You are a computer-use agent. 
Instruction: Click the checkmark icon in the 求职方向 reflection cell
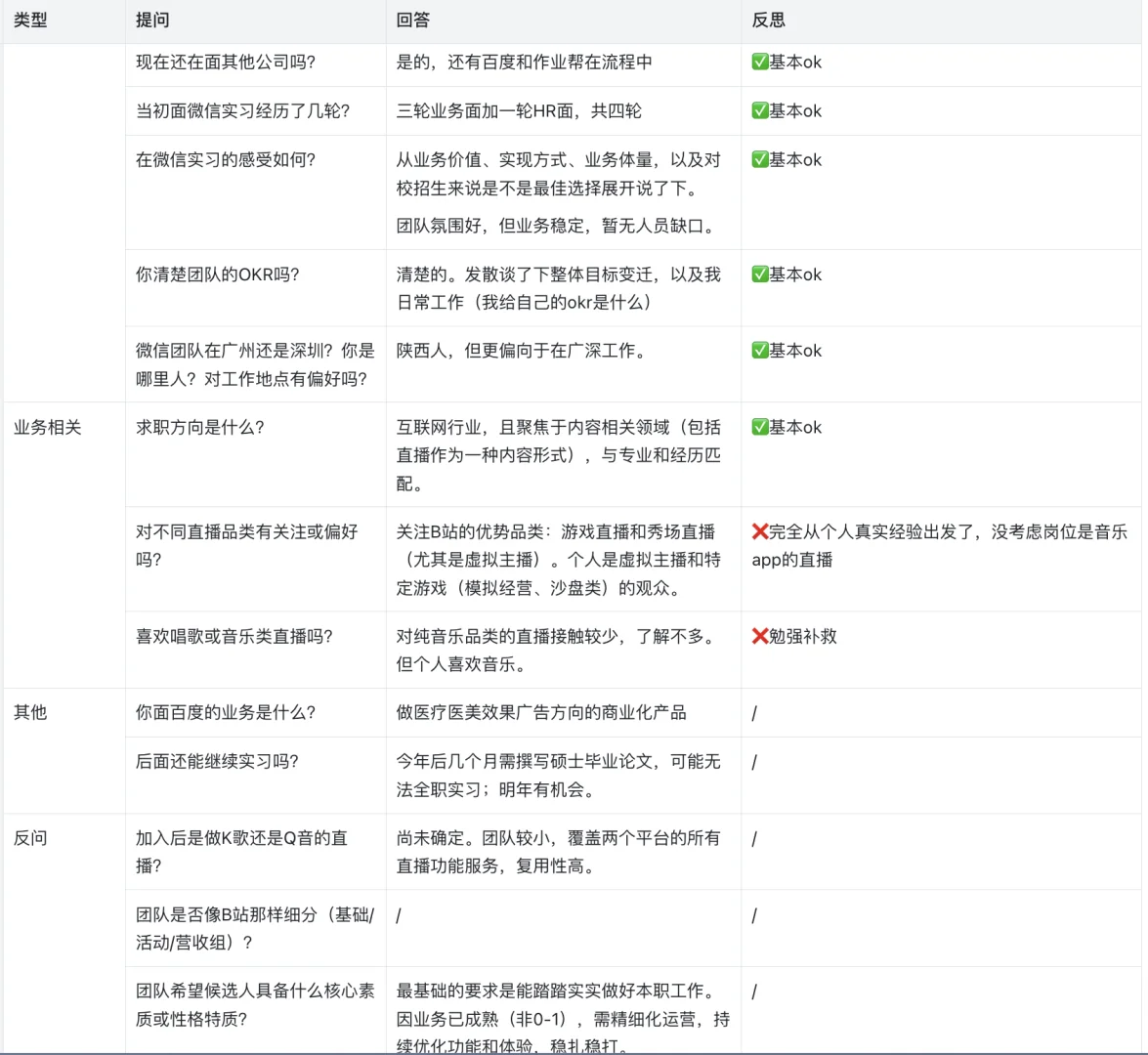pos(760,427)
